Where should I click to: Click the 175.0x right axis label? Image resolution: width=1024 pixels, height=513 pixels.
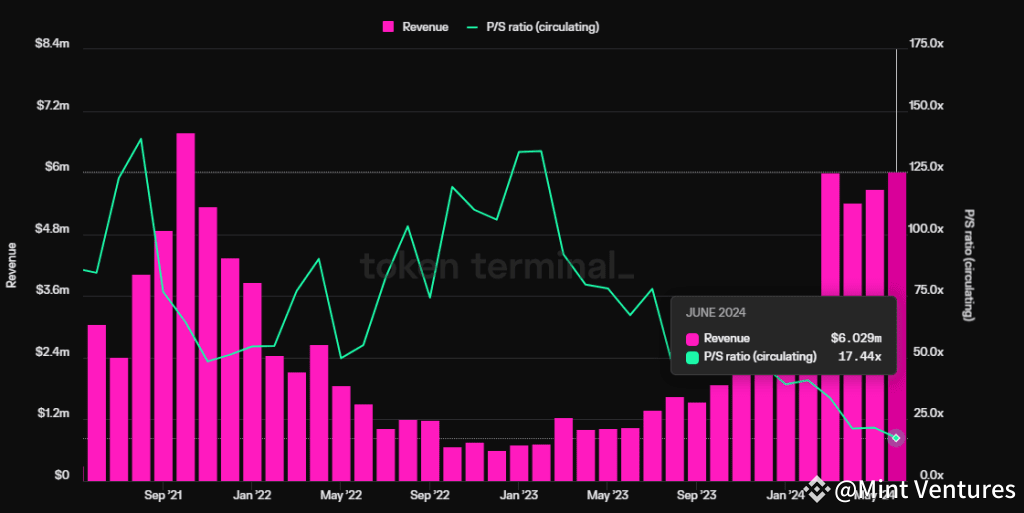click(x=927, y=44)
